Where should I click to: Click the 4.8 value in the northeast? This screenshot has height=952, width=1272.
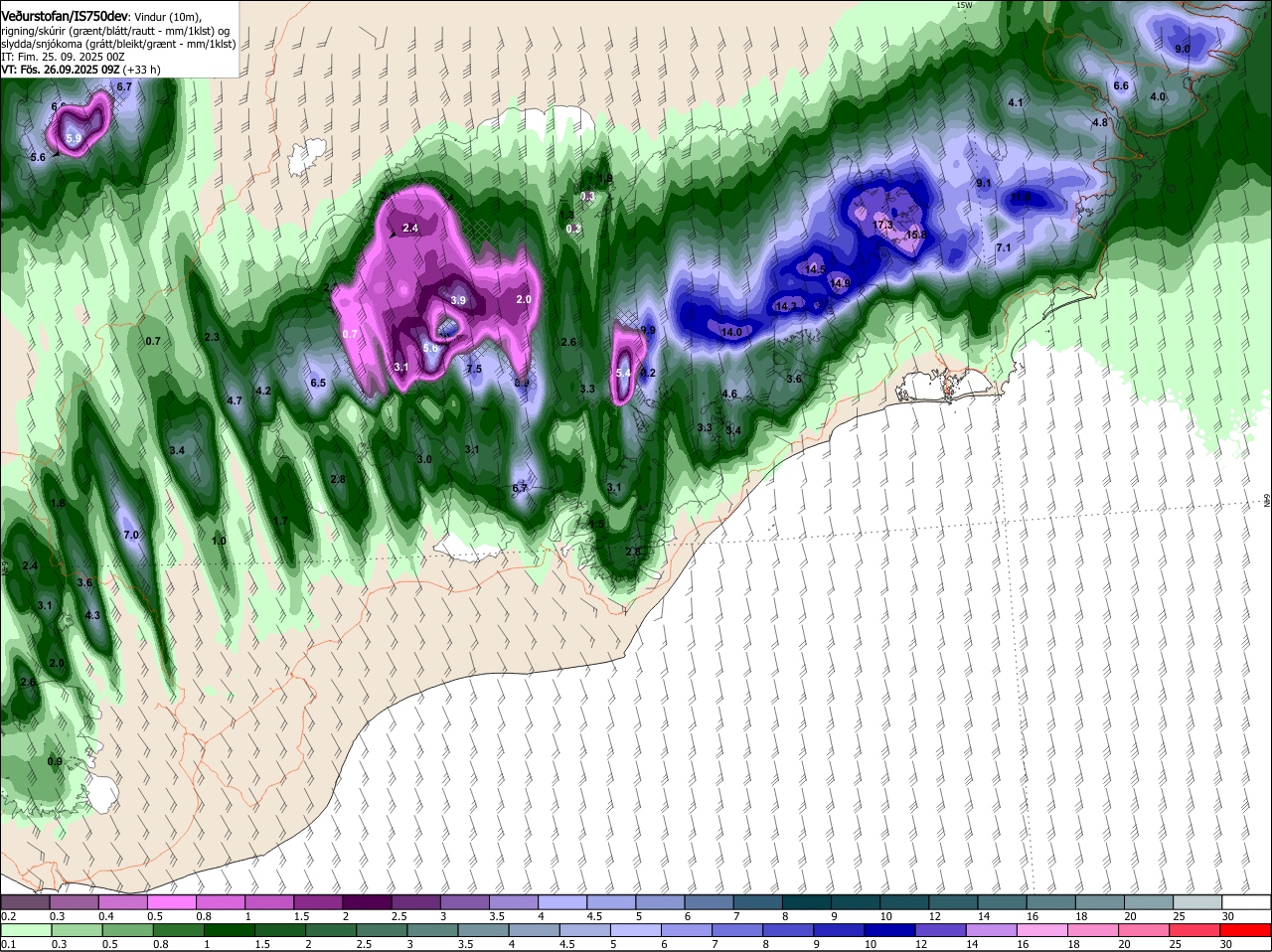point(1100,122)
